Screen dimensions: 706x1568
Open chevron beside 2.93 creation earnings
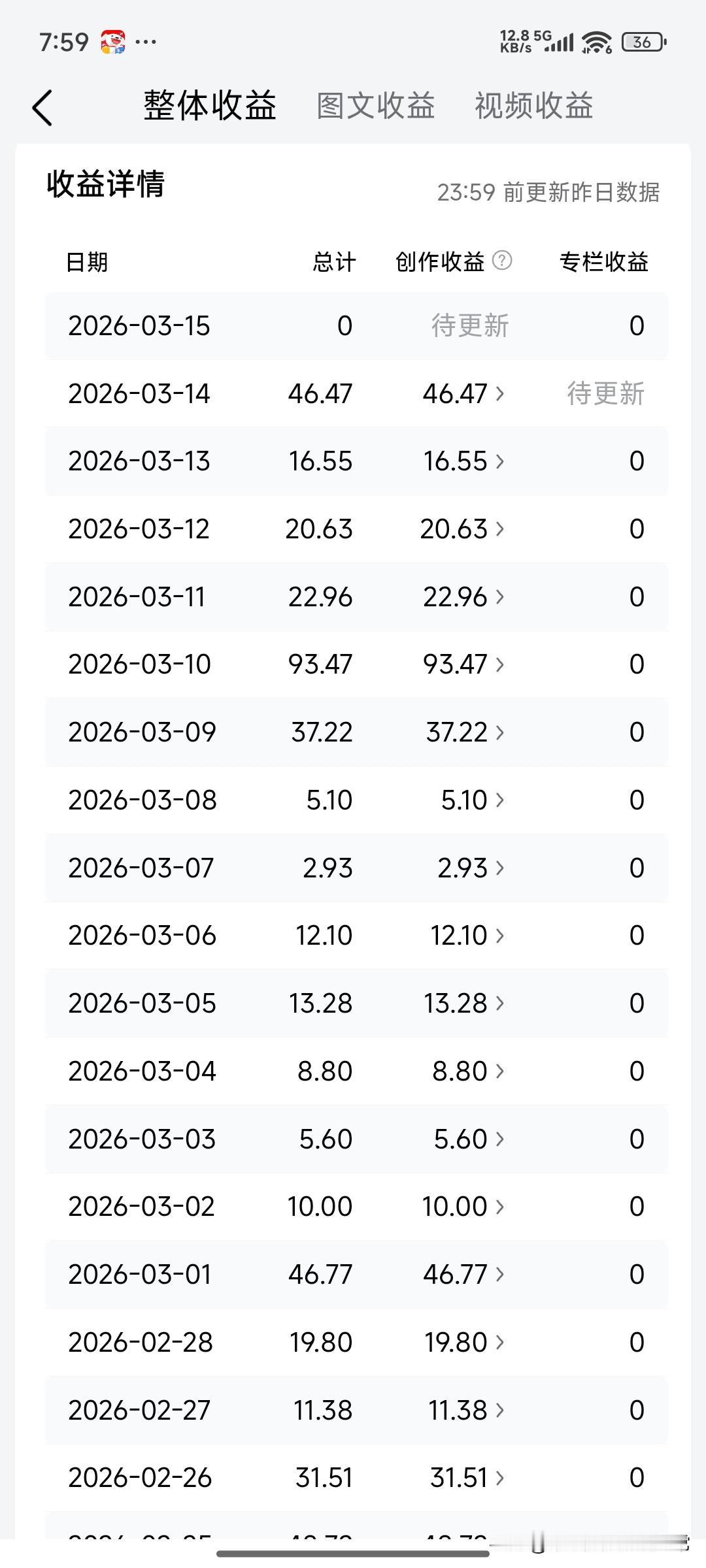(500, 868)
